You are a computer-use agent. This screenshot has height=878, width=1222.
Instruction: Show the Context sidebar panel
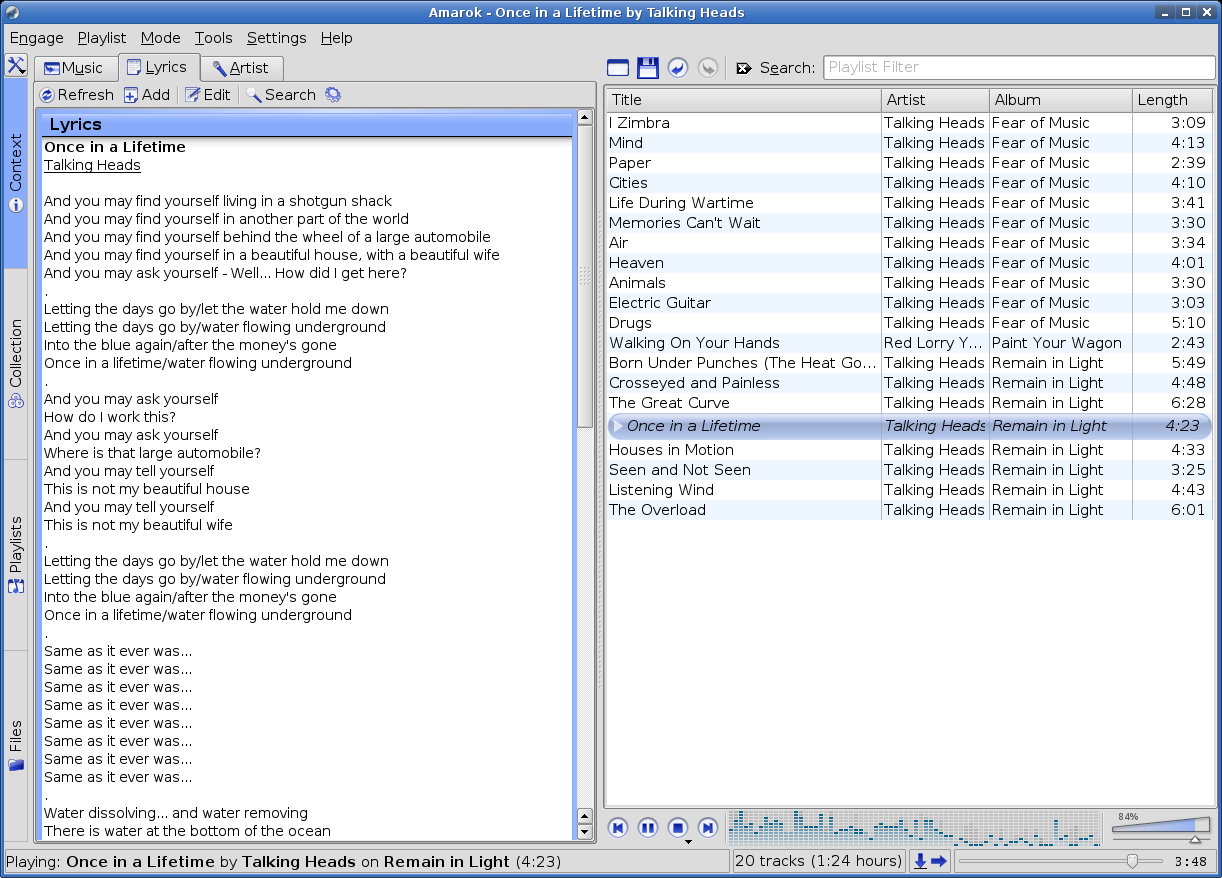coord(16,174)
